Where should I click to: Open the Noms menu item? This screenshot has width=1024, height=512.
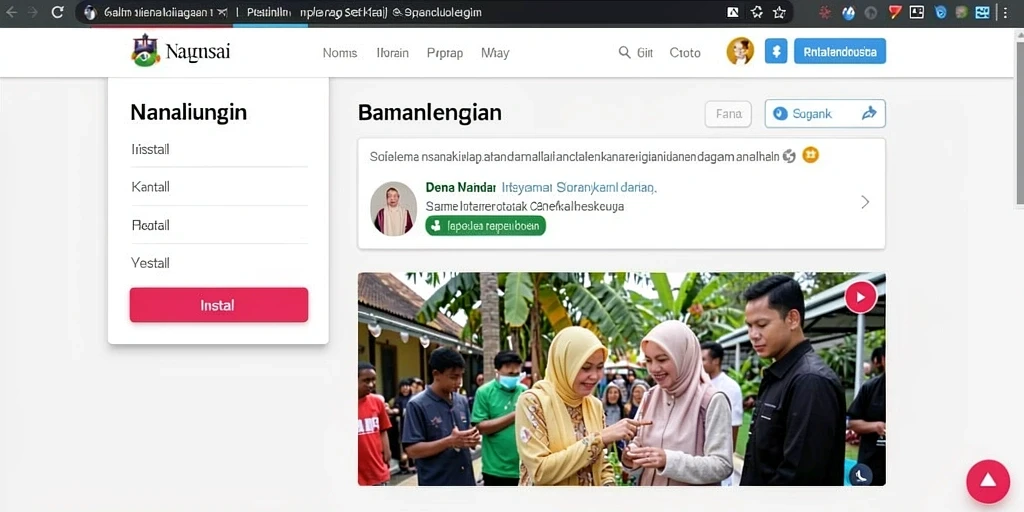point(340,53)
